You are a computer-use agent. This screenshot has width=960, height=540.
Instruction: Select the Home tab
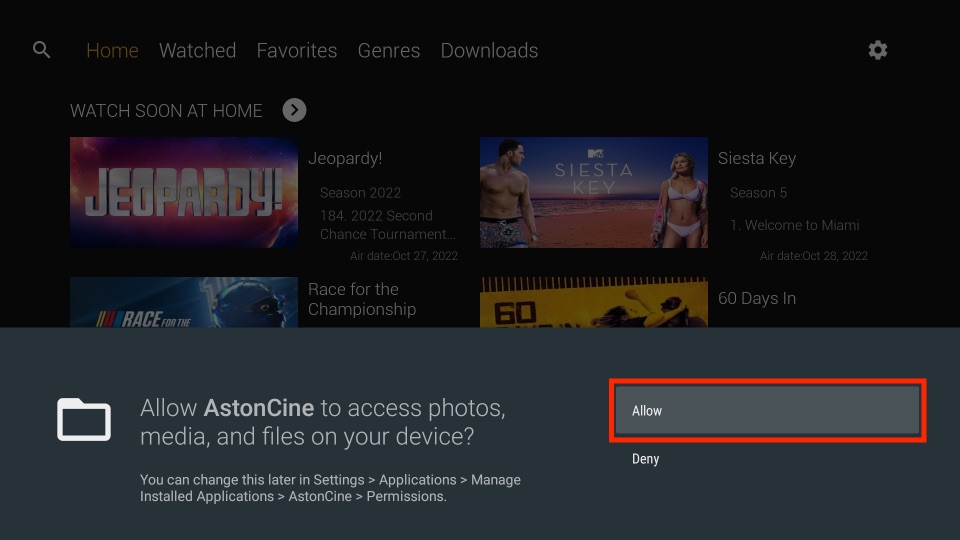click(x=112, y=50)
